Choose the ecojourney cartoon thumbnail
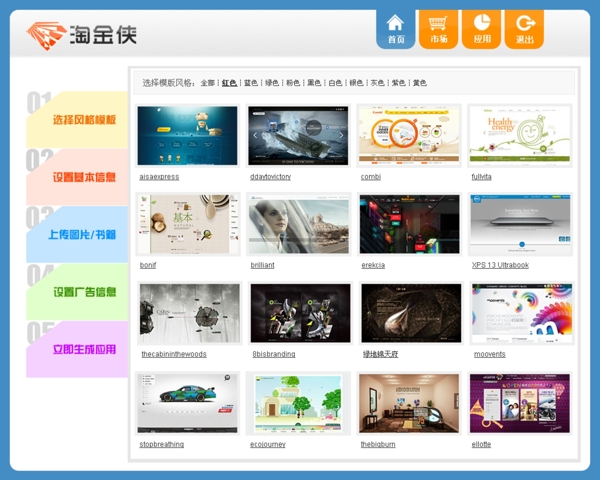The width and height of the screenshot is (600, 480). tap(298, 403)
